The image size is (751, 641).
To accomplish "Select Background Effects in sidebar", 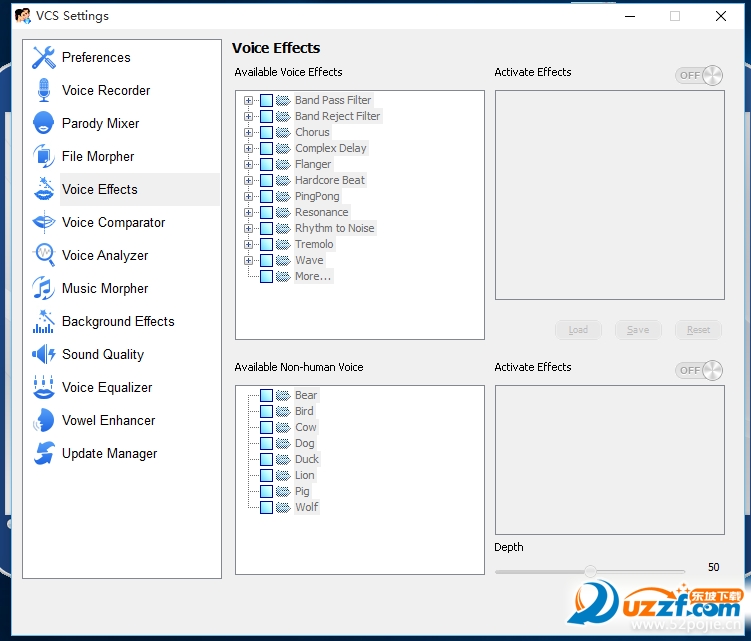I will coord(118,321).
